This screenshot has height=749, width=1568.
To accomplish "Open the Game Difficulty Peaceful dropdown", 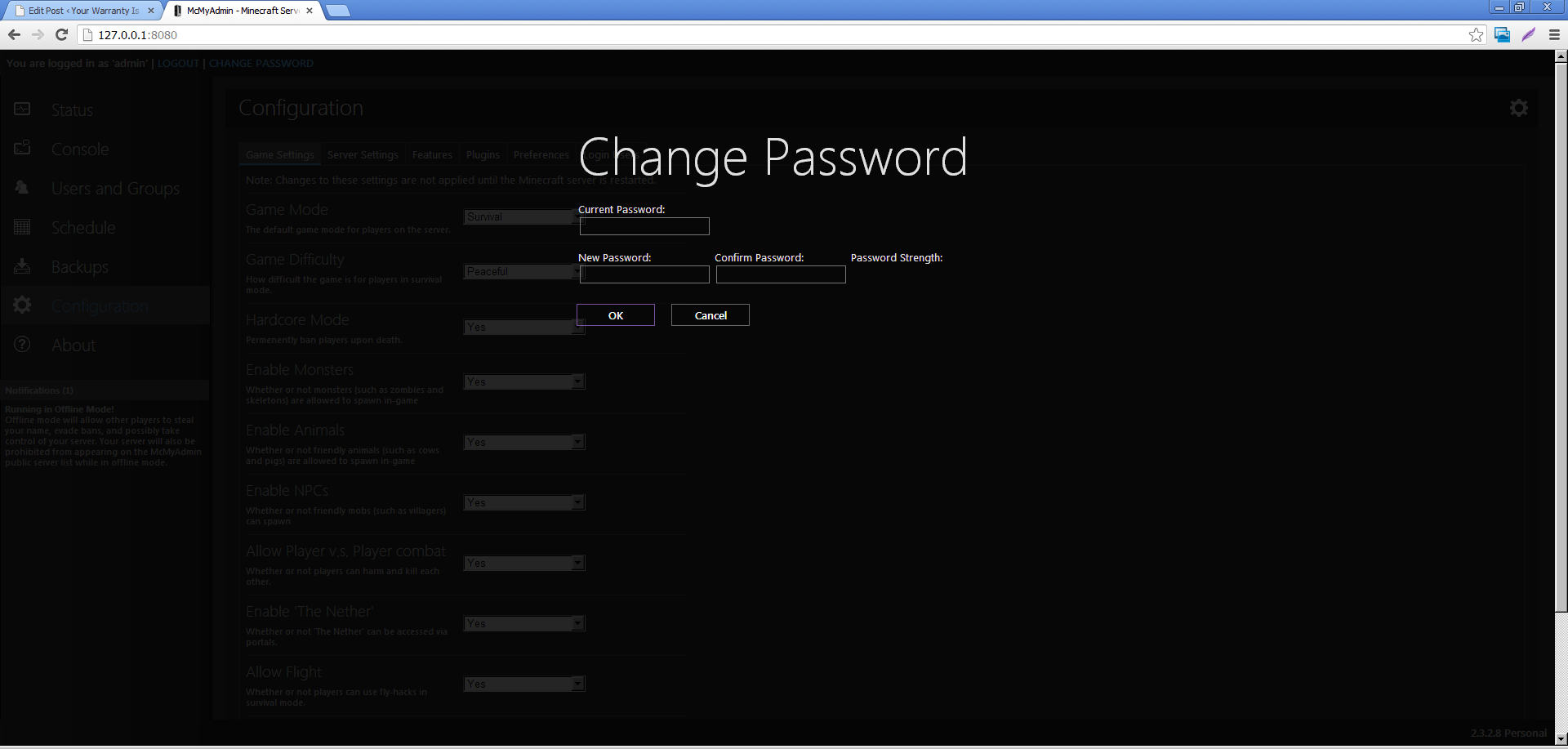I will tap(524, 271).
